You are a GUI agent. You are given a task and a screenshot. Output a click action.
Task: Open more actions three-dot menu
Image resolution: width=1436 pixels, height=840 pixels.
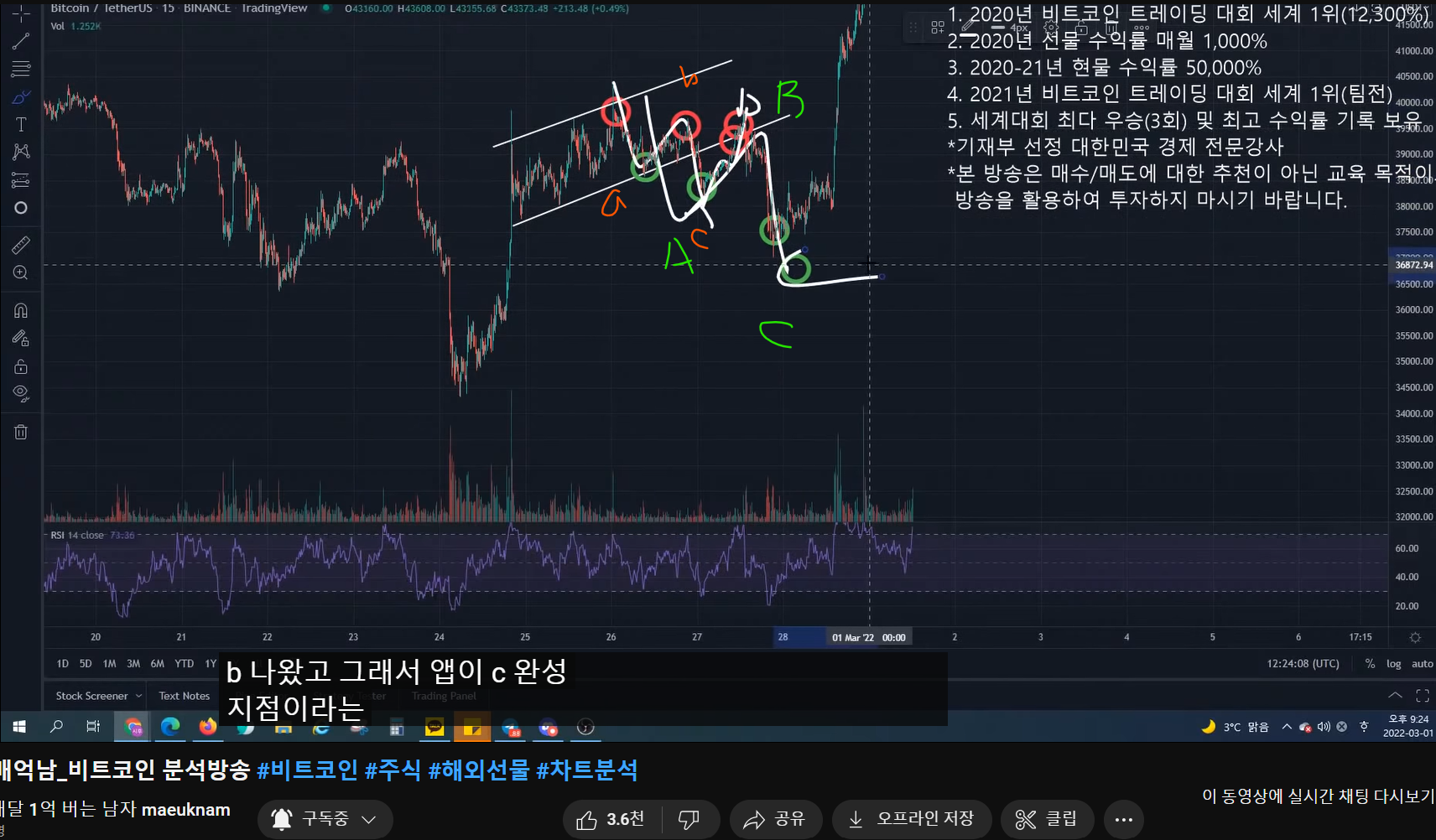click(1124, 819)
